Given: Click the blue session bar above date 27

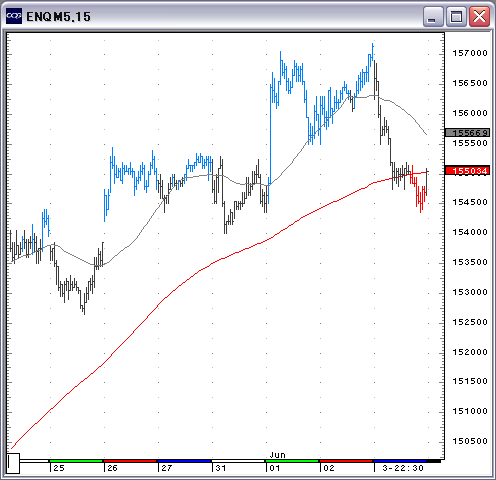Looking at the screenshot, I should coord(184,461).
